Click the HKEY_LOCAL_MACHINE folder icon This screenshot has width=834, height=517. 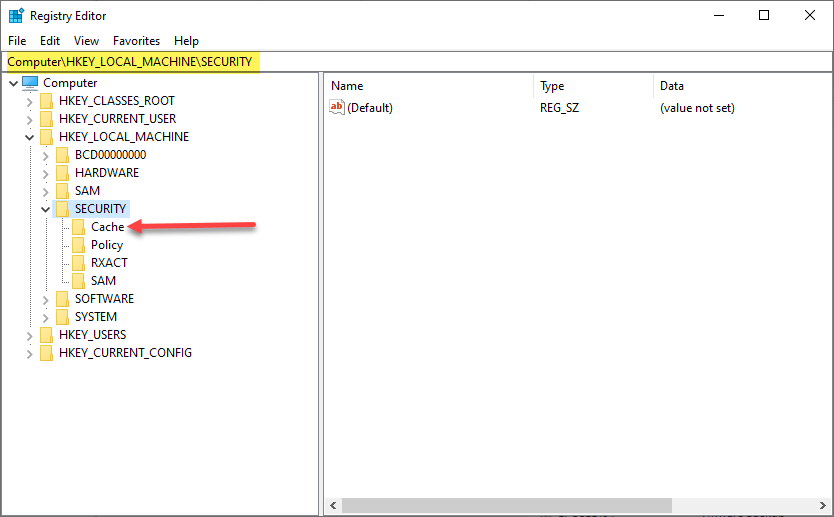47,137
